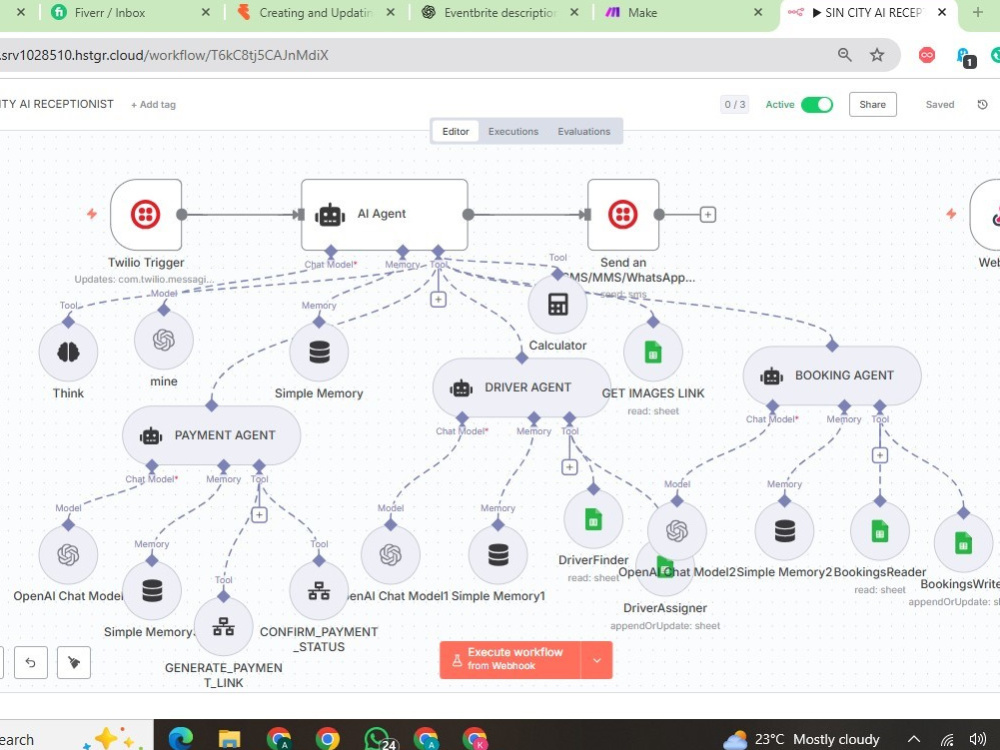Viewport: 1000px width, 750px height.
Task: Select the GENERATE_PAYMENT_LINK tool node
Action: (223, 626)
